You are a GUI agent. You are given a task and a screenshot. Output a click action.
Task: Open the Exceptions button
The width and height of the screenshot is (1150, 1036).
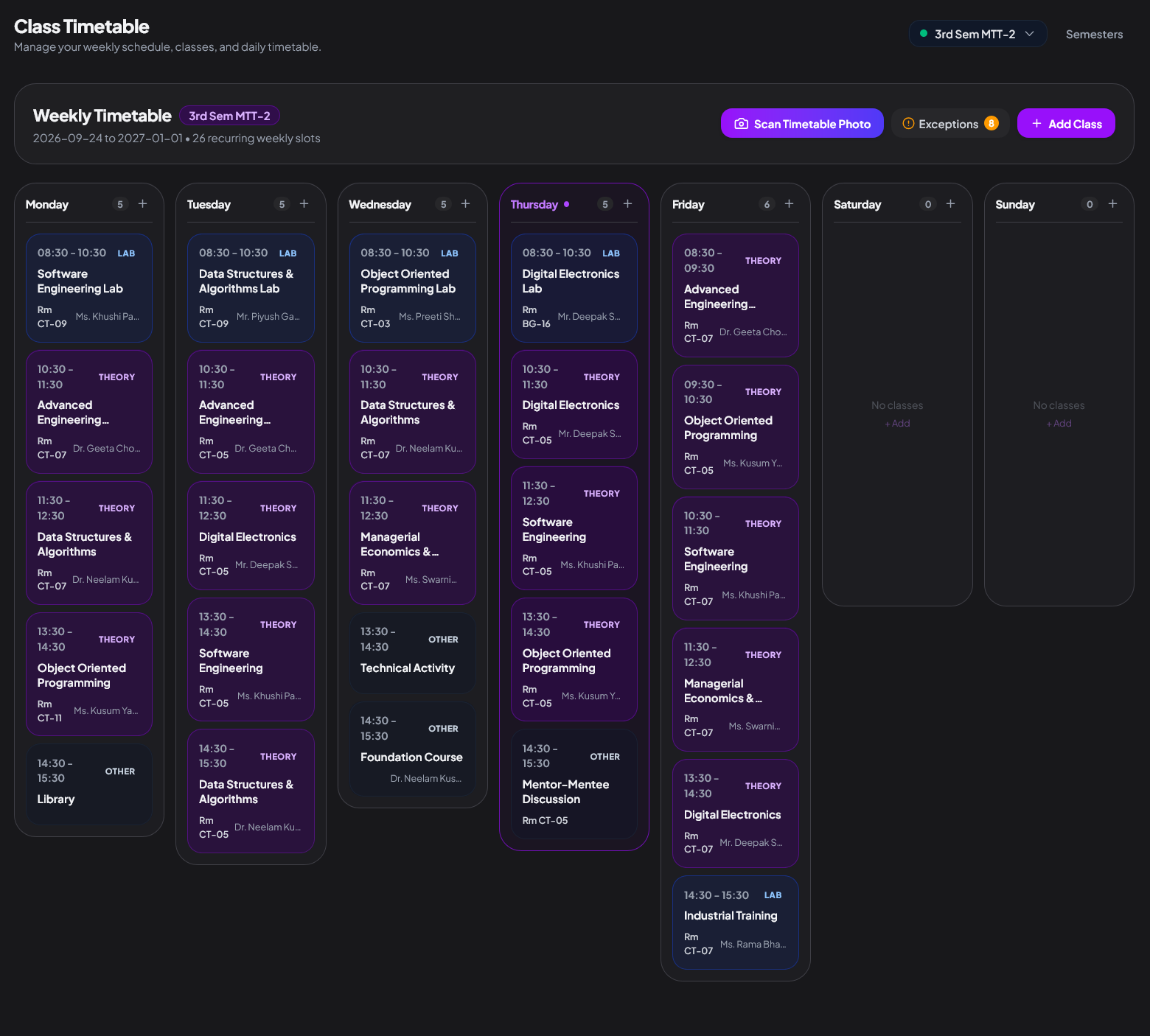point(950,124)
